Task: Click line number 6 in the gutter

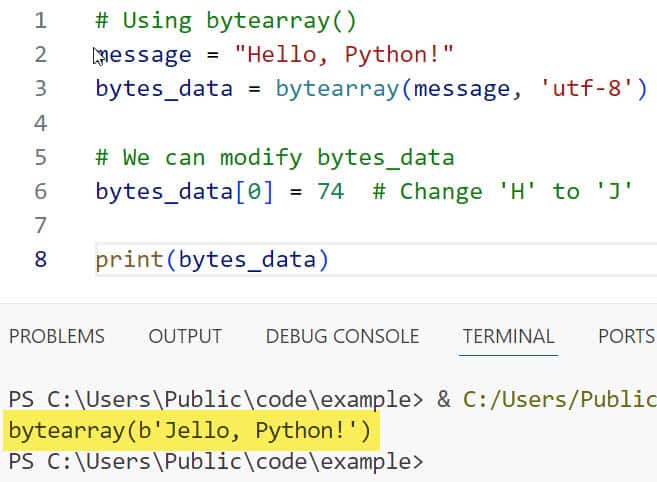Action: pyautogui.click(x=41, y=191)
